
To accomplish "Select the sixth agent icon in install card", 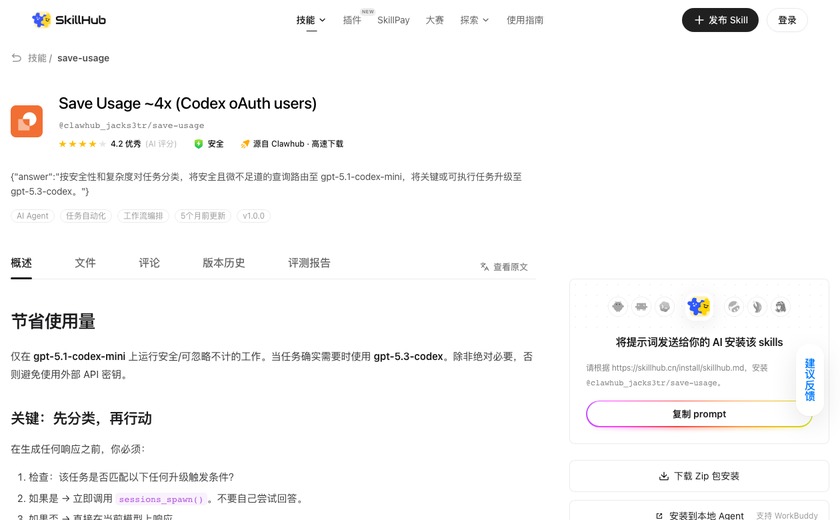I will coord(757,307).
